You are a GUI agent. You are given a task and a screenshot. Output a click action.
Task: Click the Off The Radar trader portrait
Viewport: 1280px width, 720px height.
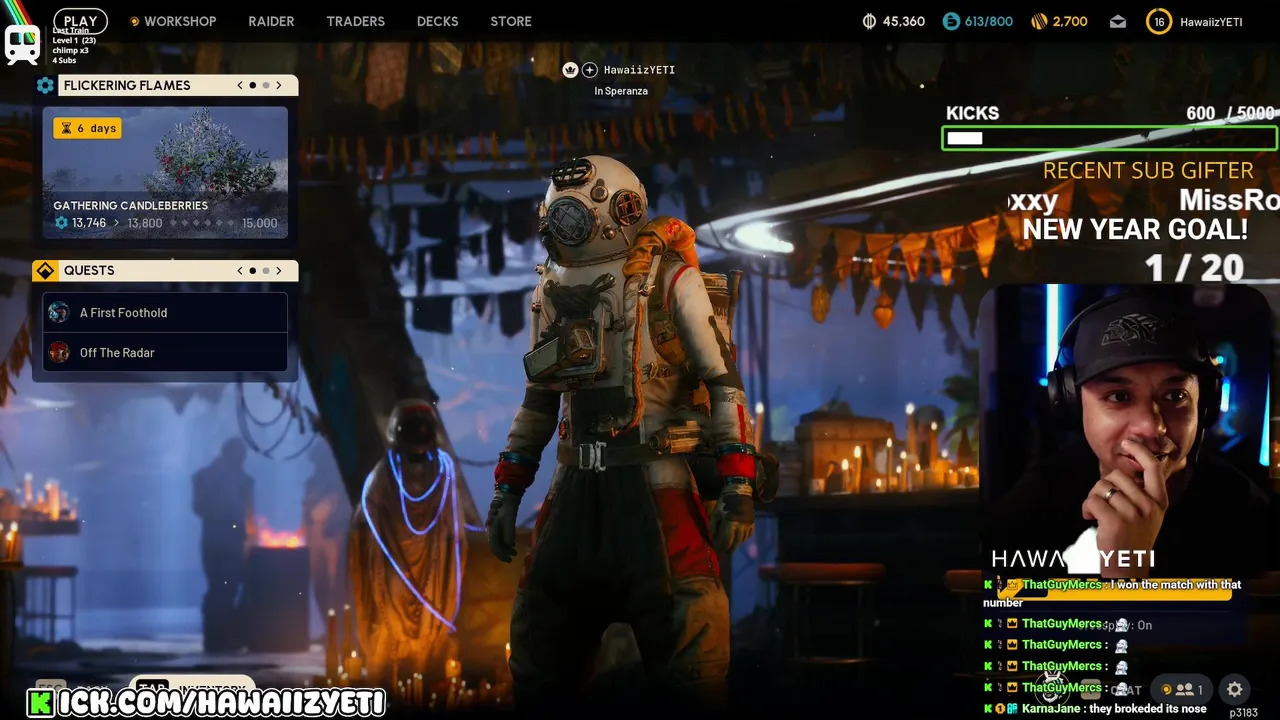(59, 352)
